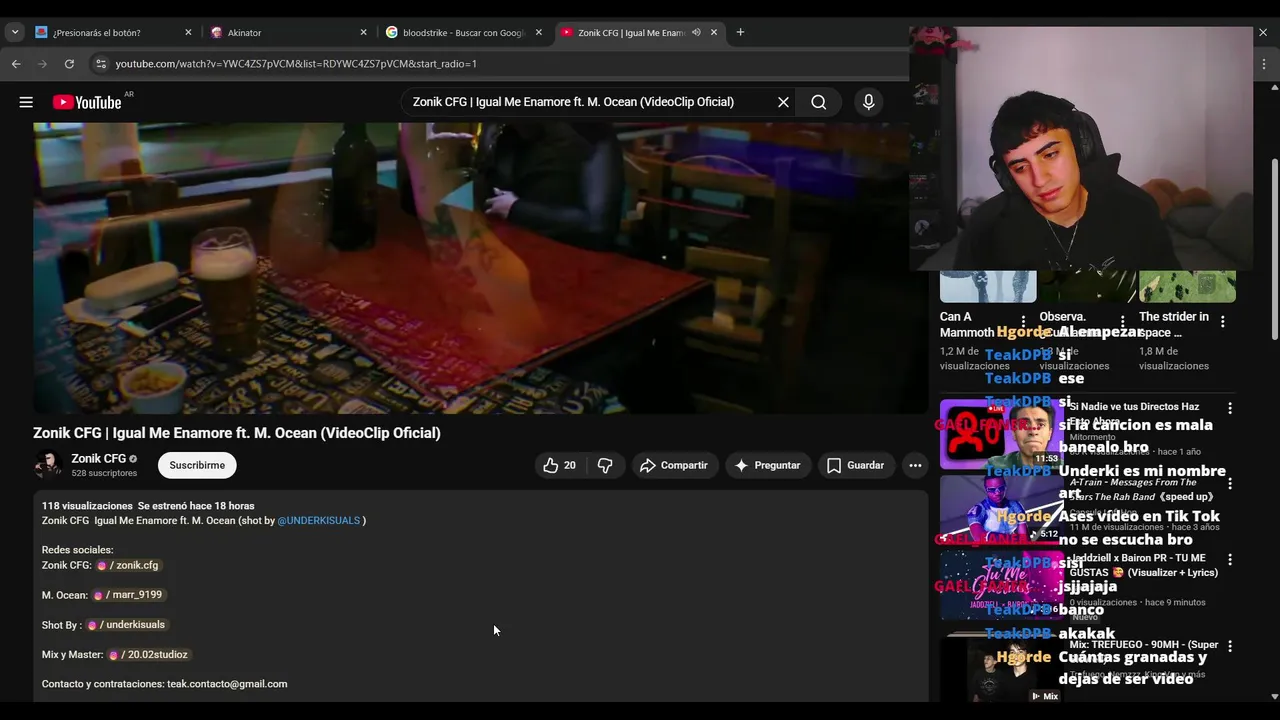
Task: Save video with Guardar button
Action: [x=855, y=465]
